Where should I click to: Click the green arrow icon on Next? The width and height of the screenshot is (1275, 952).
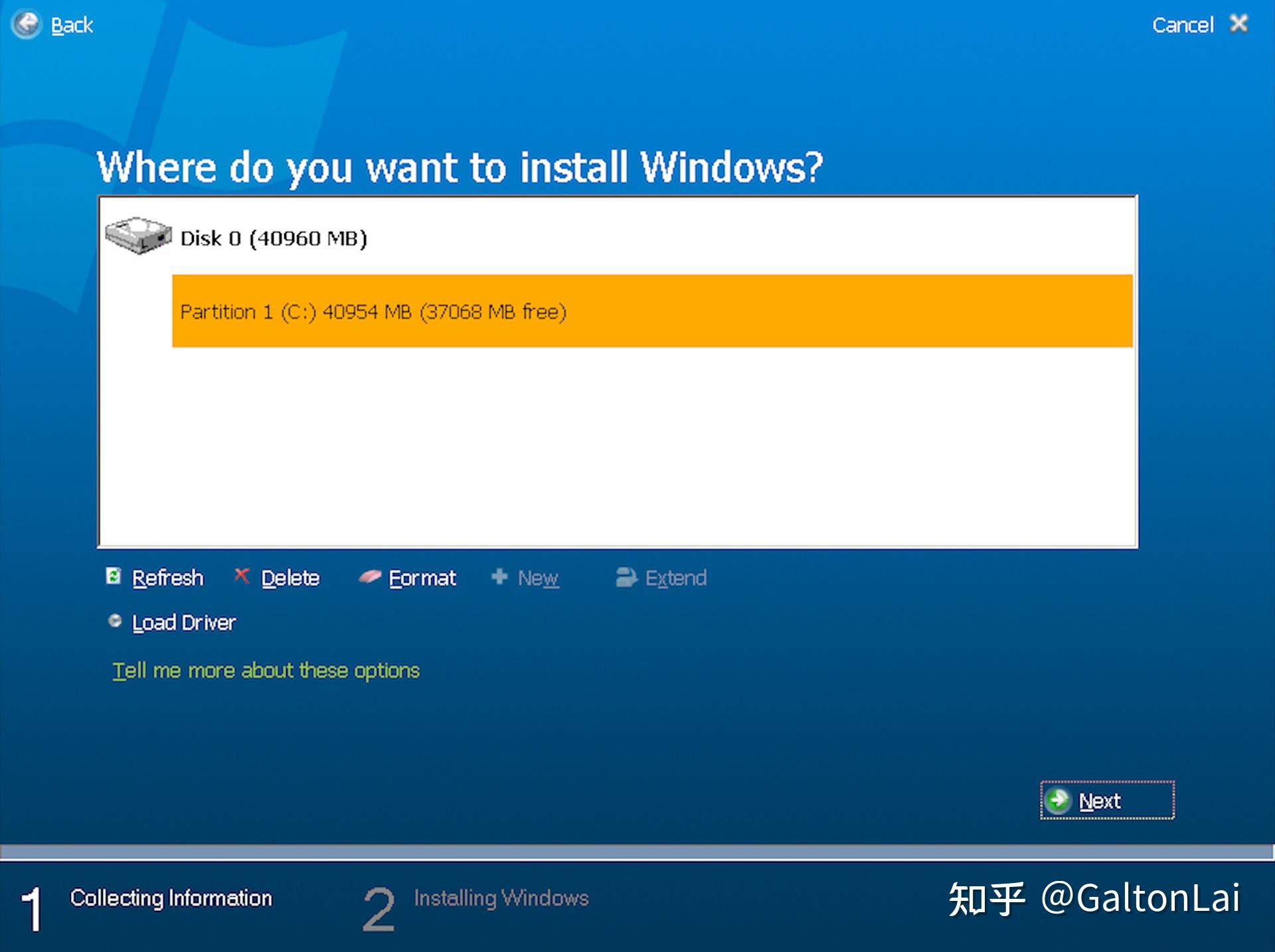tap(1059, 801)
